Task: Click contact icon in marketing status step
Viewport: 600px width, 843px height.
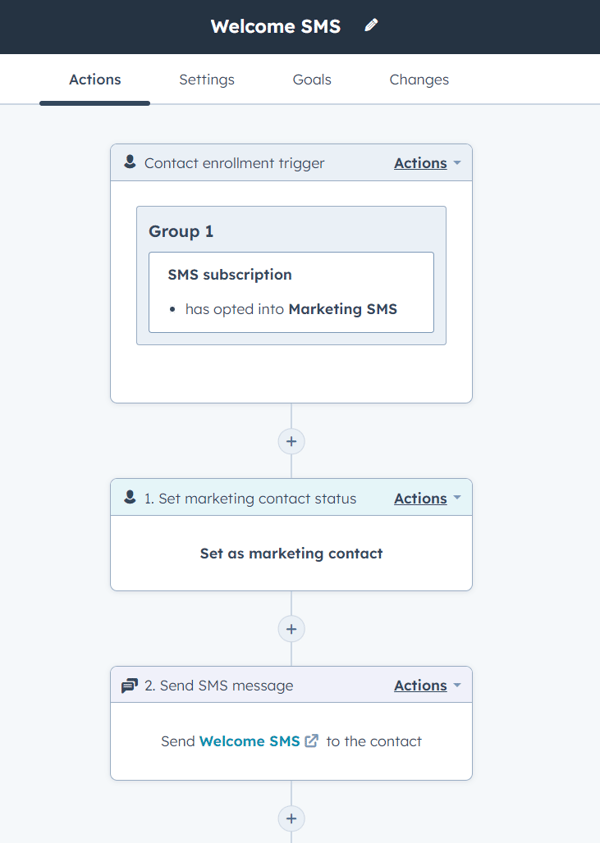Action: (x=130, y=497)
